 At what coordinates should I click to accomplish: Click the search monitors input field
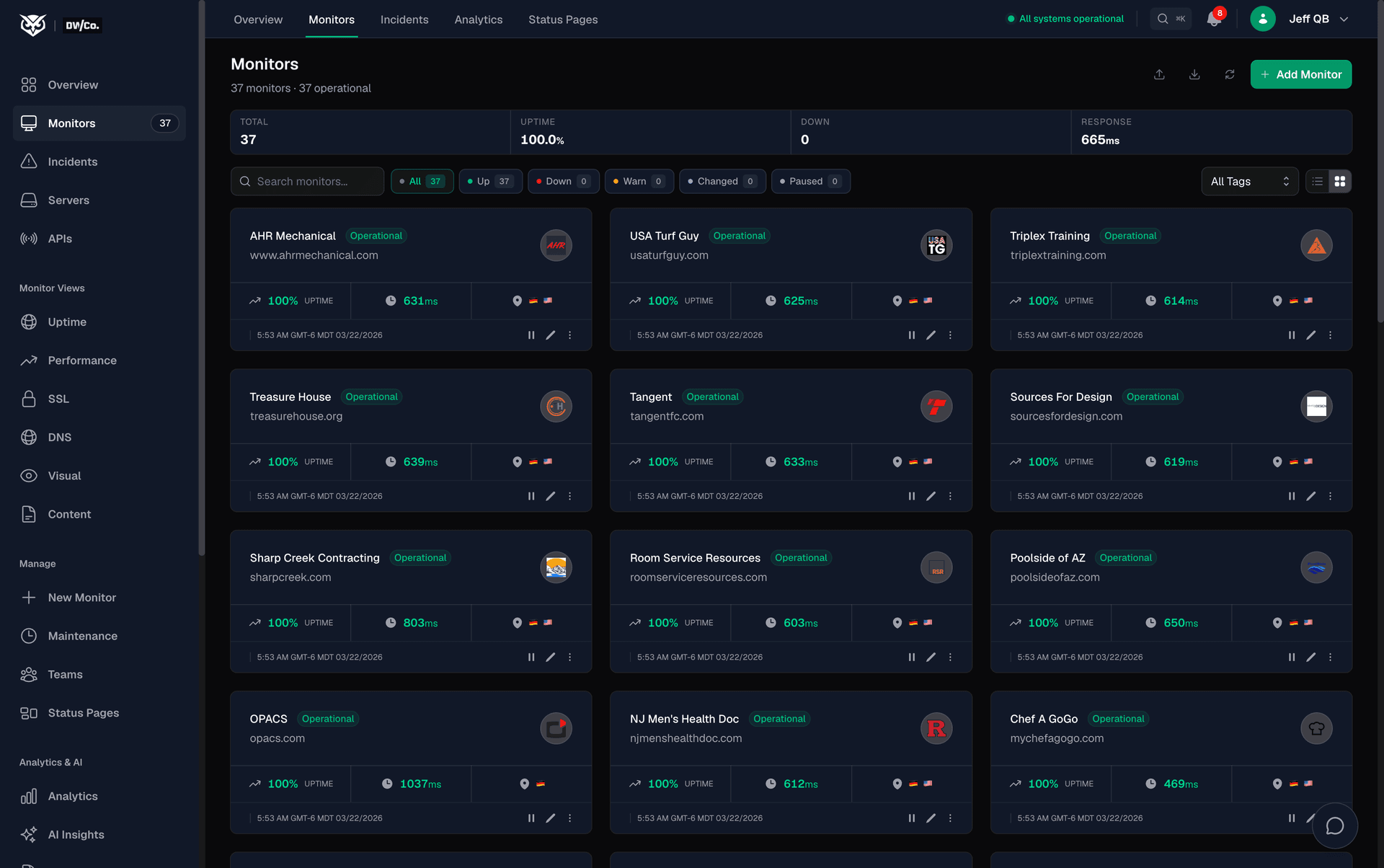pyautogui.click(x=307, y=181)
